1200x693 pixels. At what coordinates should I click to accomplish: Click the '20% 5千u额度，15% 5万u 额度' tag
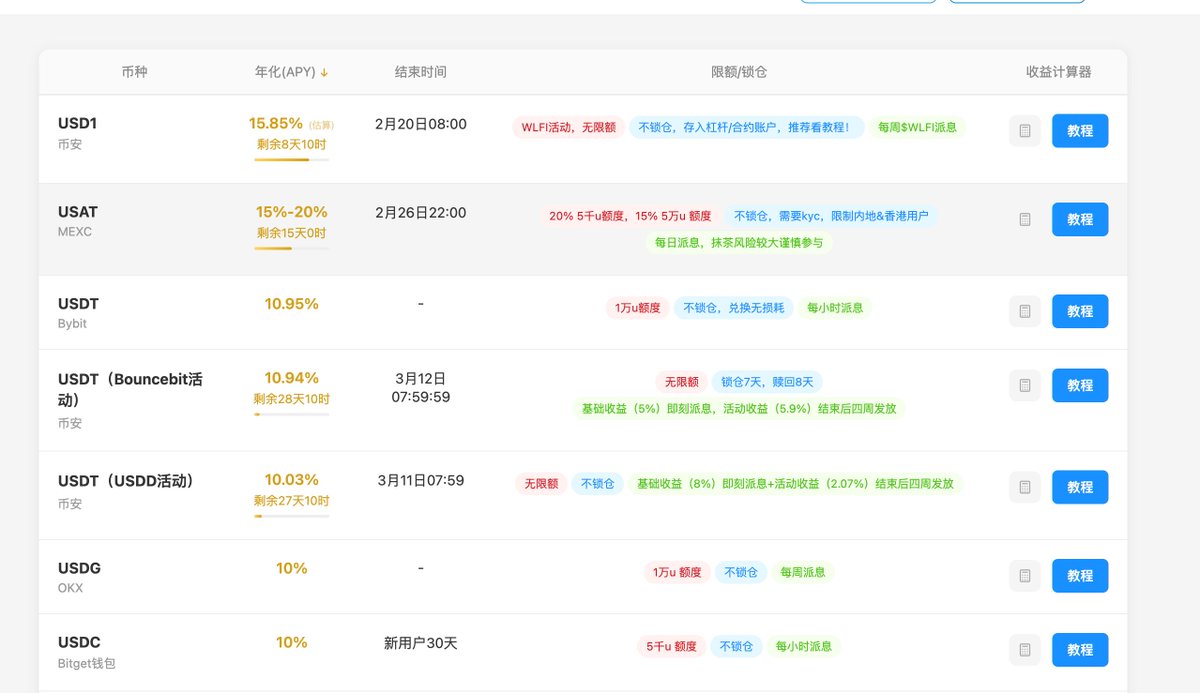pyautogui.click(x=630, y=215)
